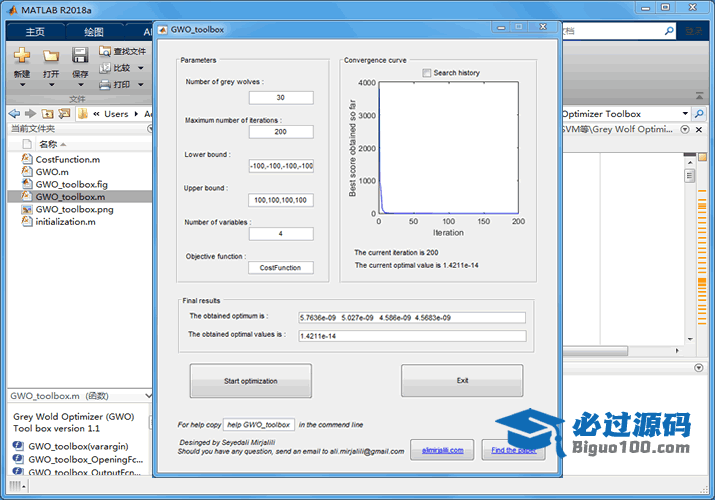Expand the command window panel actions button
Image resolution: width=715 pixels, height=500 pixels.
(x=699, y=367)
